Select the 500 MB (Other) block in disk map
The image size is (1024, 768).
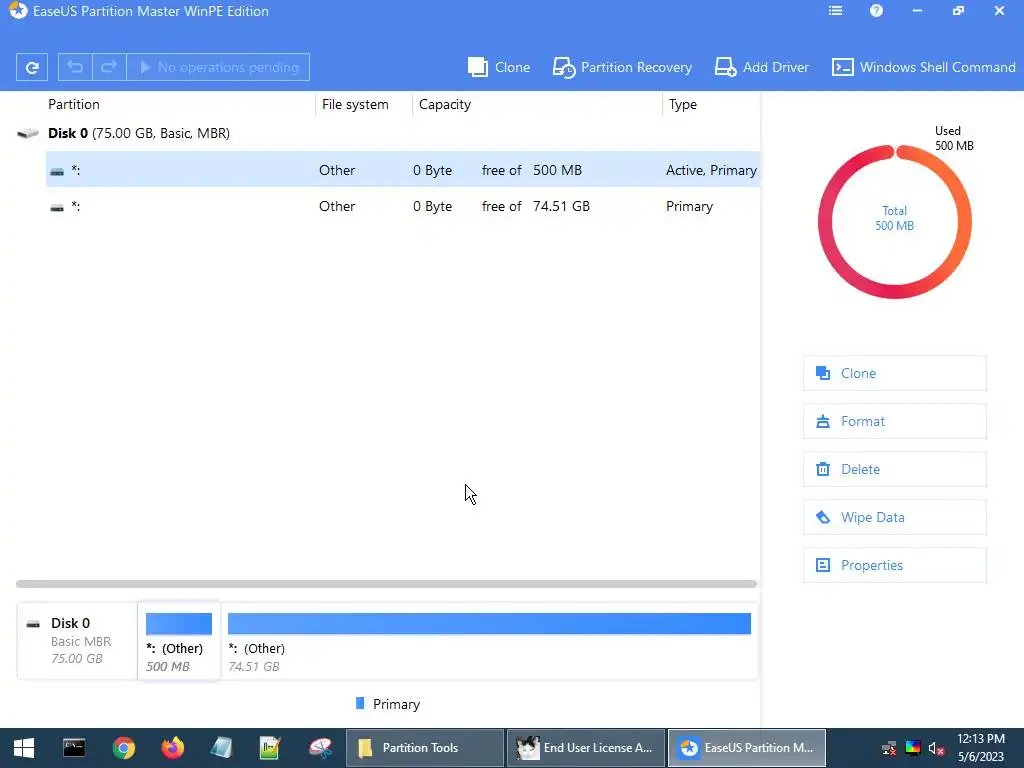tap(178, 641)
